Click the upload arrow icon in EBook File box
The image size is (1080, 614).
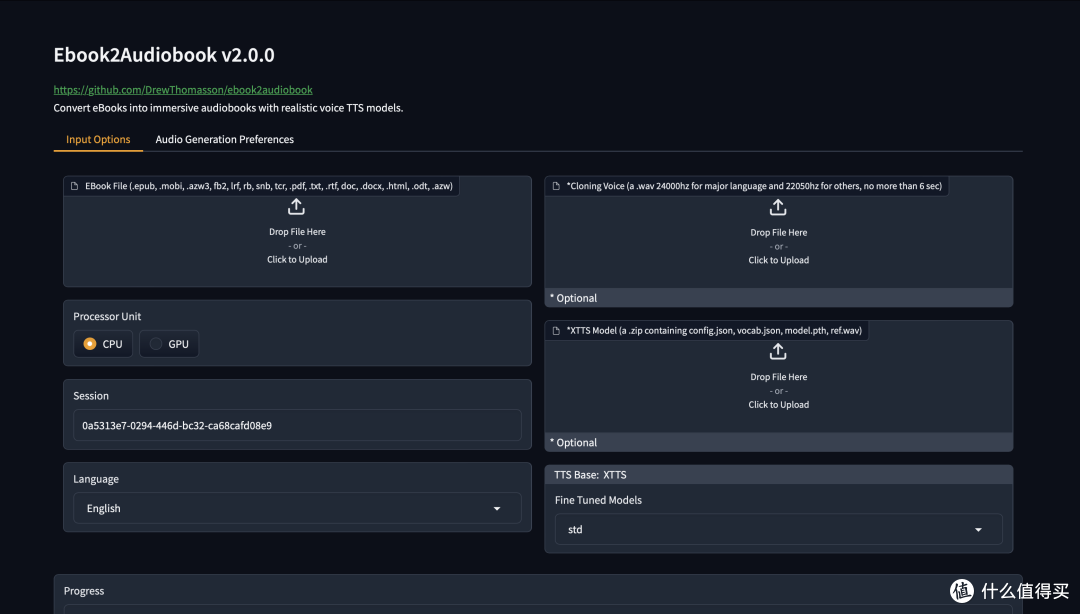(297, 207)
